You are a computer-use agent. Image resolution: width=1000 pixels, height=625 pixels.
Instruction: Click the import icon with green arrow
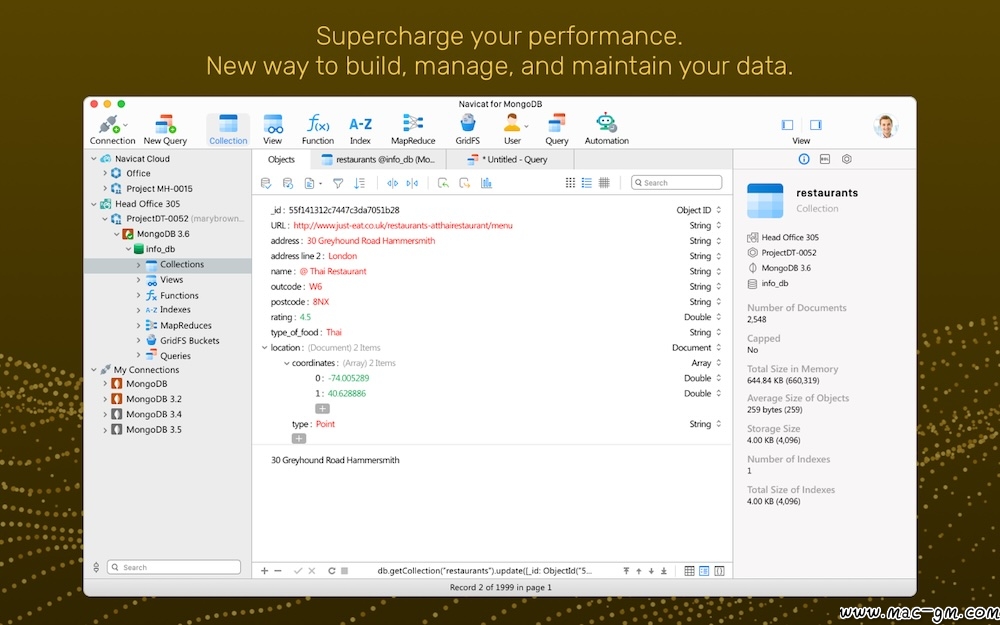tap(443, 183)
